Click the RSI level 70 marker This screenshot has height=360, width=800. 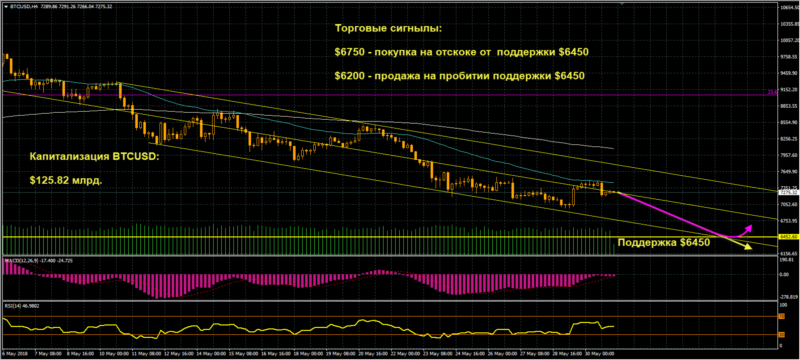[781, 317]
